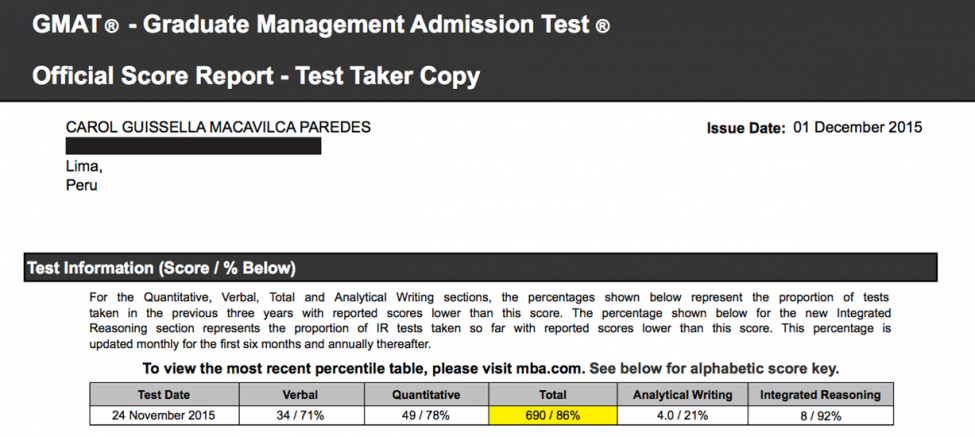Click the Quantitative column header

point(427,394)
